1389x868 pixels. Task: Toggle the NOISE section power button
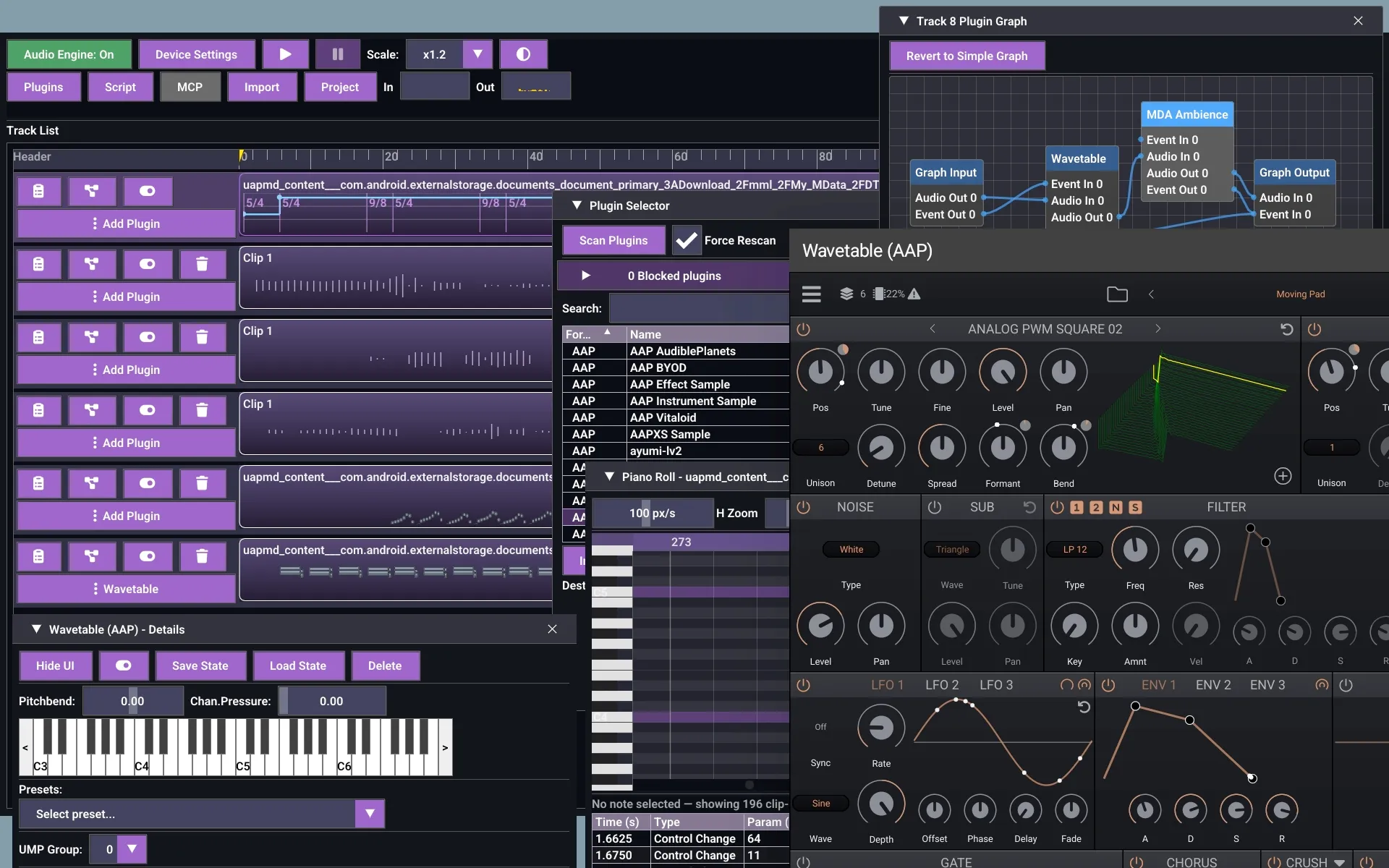(803, 507)
